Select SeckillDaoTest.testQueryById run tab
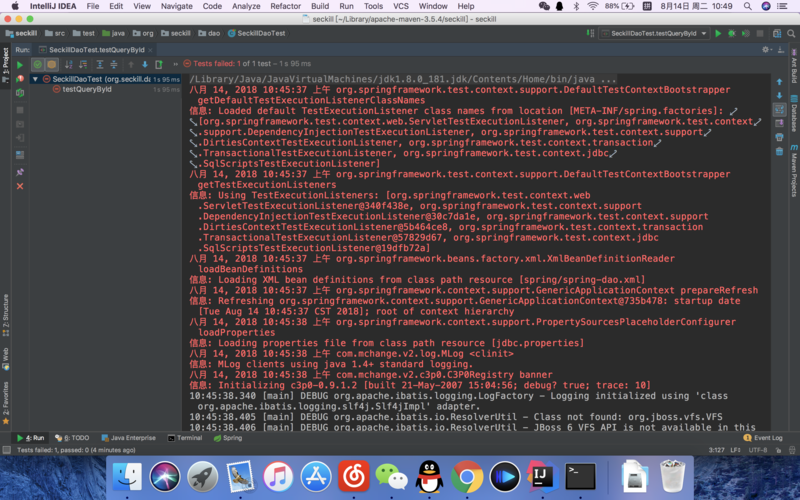 coord(92,50)
